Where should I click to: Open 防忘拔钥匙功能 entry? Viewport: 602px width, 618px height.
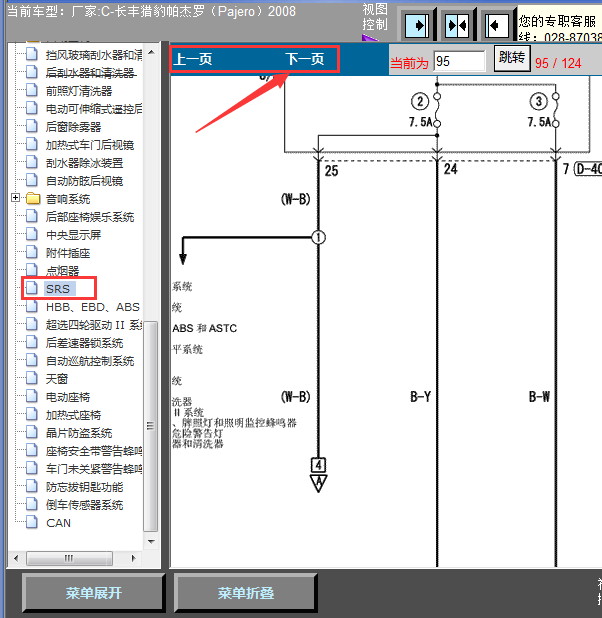coord(84,487)
